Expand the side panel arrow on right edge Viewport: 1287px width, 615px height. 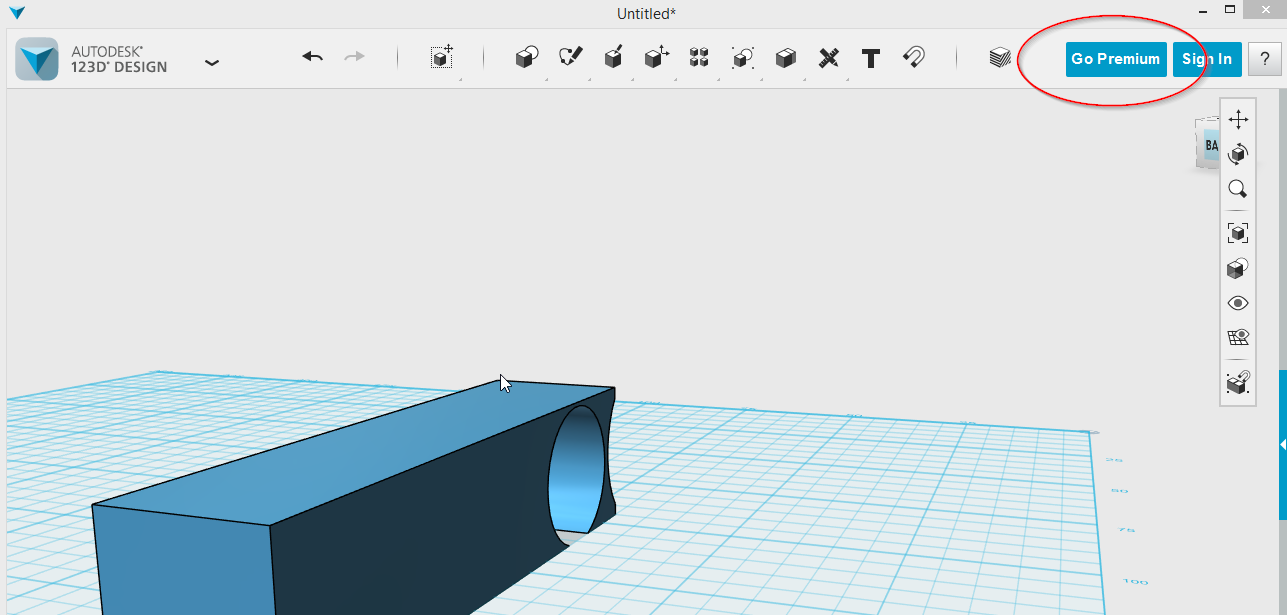1283,443
